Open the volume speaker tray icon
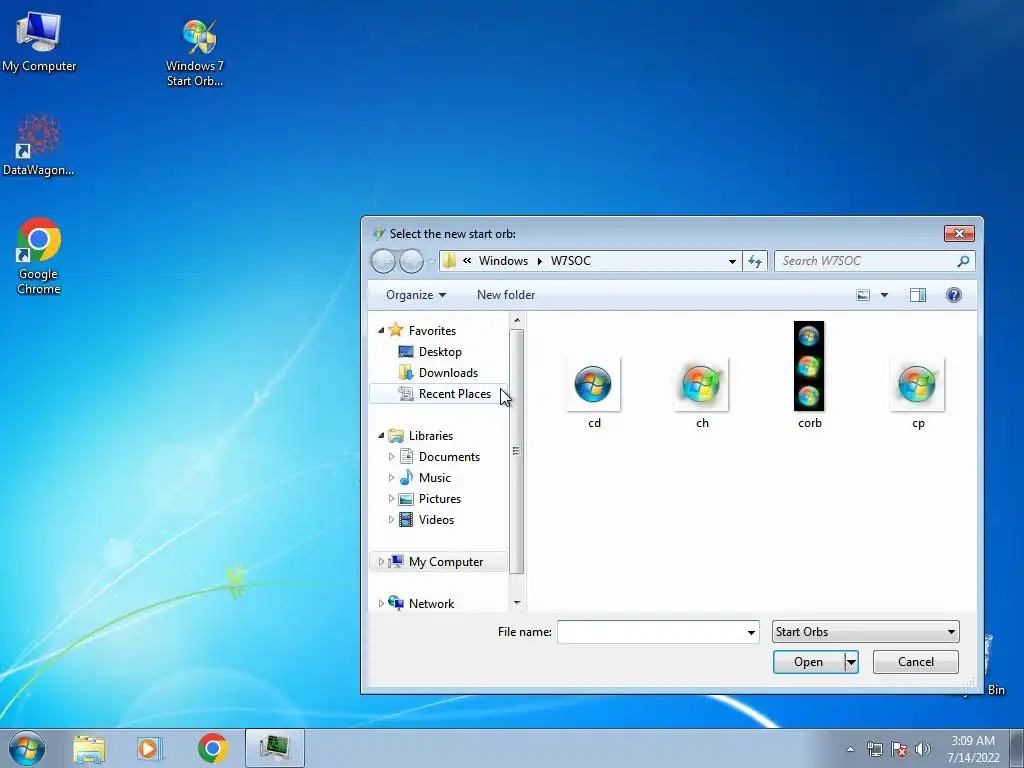 point(923,749)
